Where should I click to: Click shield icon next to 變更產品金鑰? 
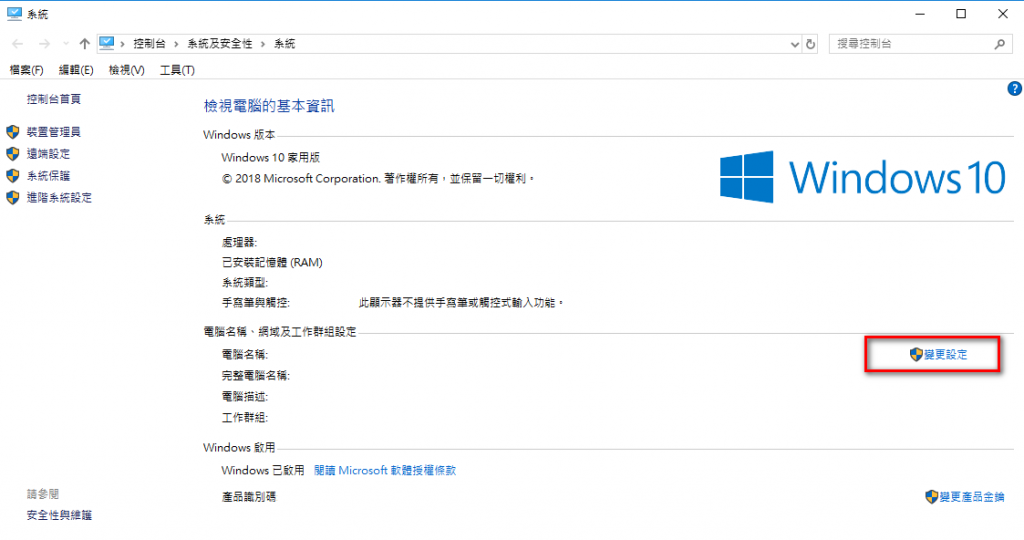pyautogui.click(x=932, y=497)
